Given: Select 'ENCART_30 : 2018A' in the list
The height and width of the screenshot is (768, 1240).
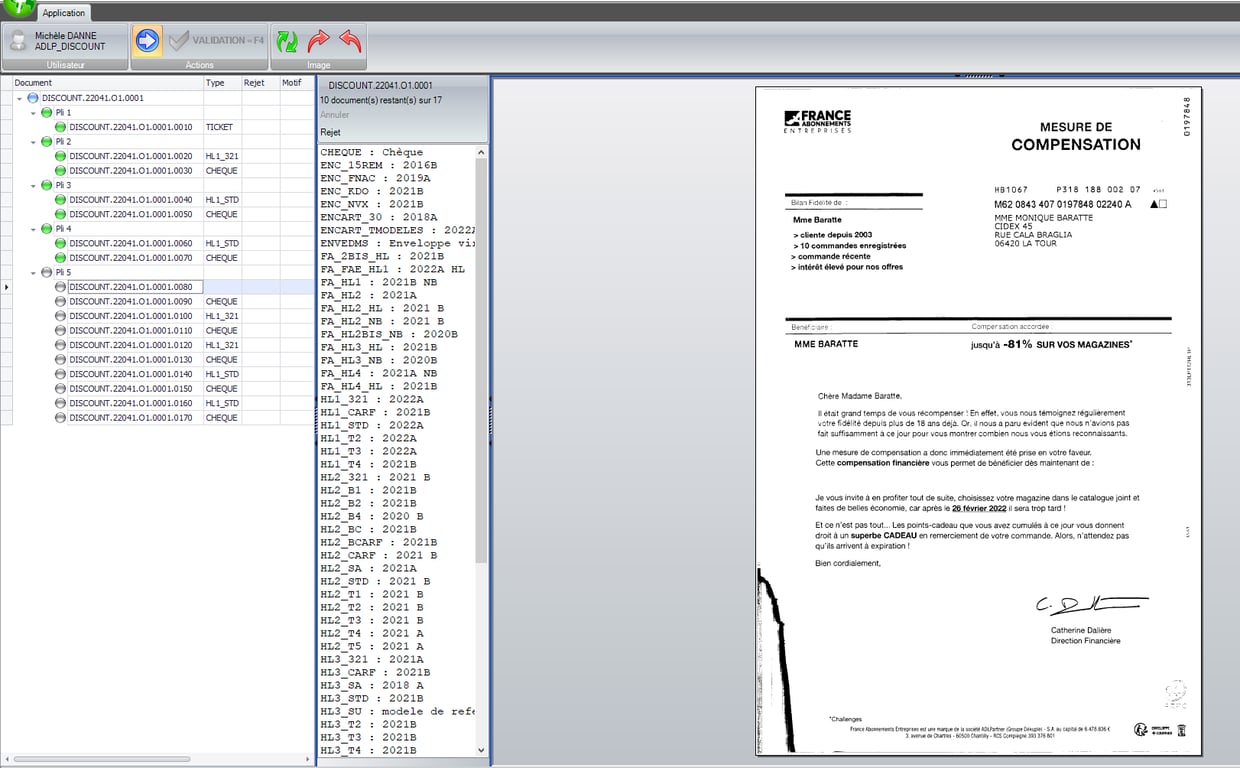Looking at the screenshot, I should tap(379, 217).
